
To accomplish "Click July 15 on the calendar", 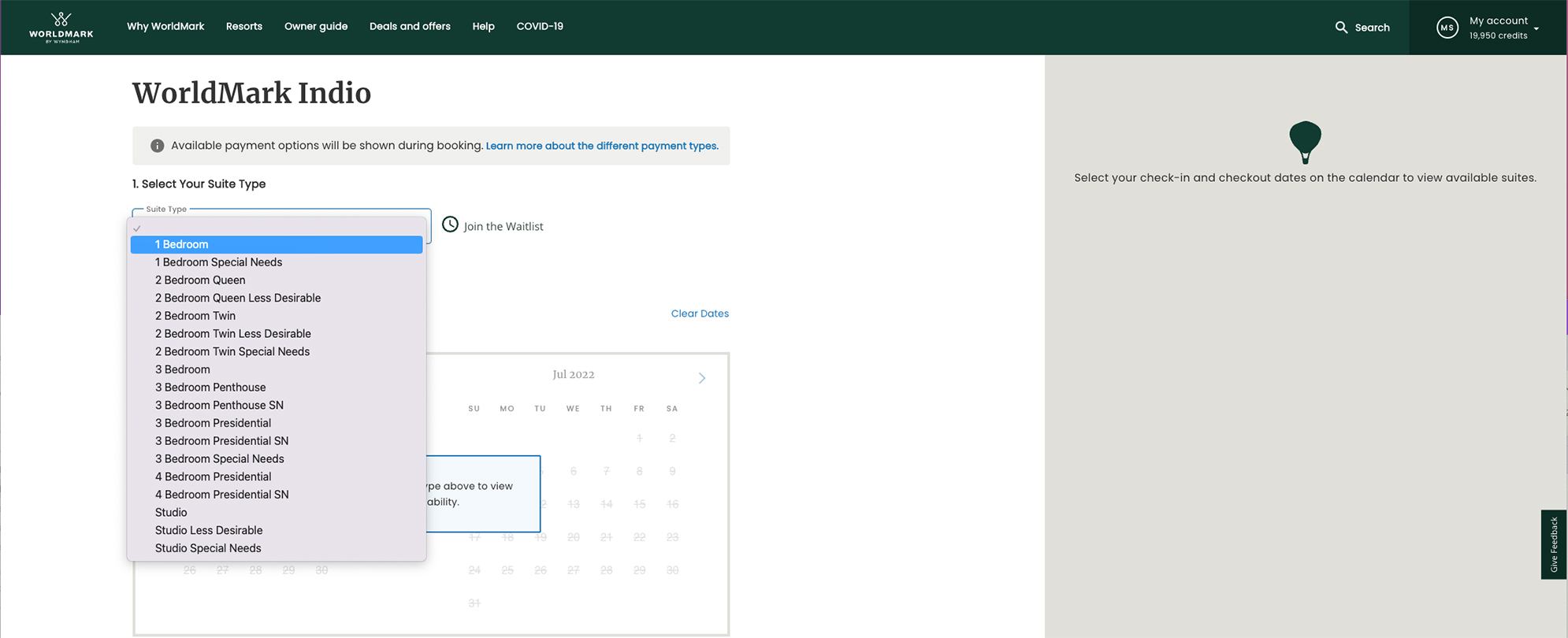I will click(639, 504).
